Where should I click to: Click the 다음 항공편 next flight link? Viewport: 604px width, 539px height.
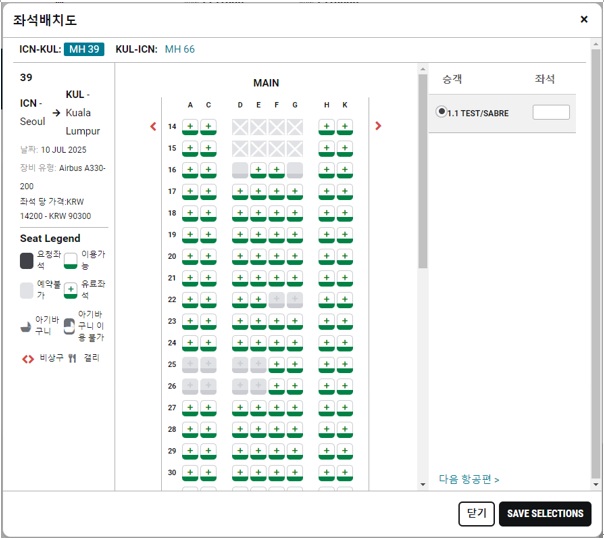click(469, 479)
